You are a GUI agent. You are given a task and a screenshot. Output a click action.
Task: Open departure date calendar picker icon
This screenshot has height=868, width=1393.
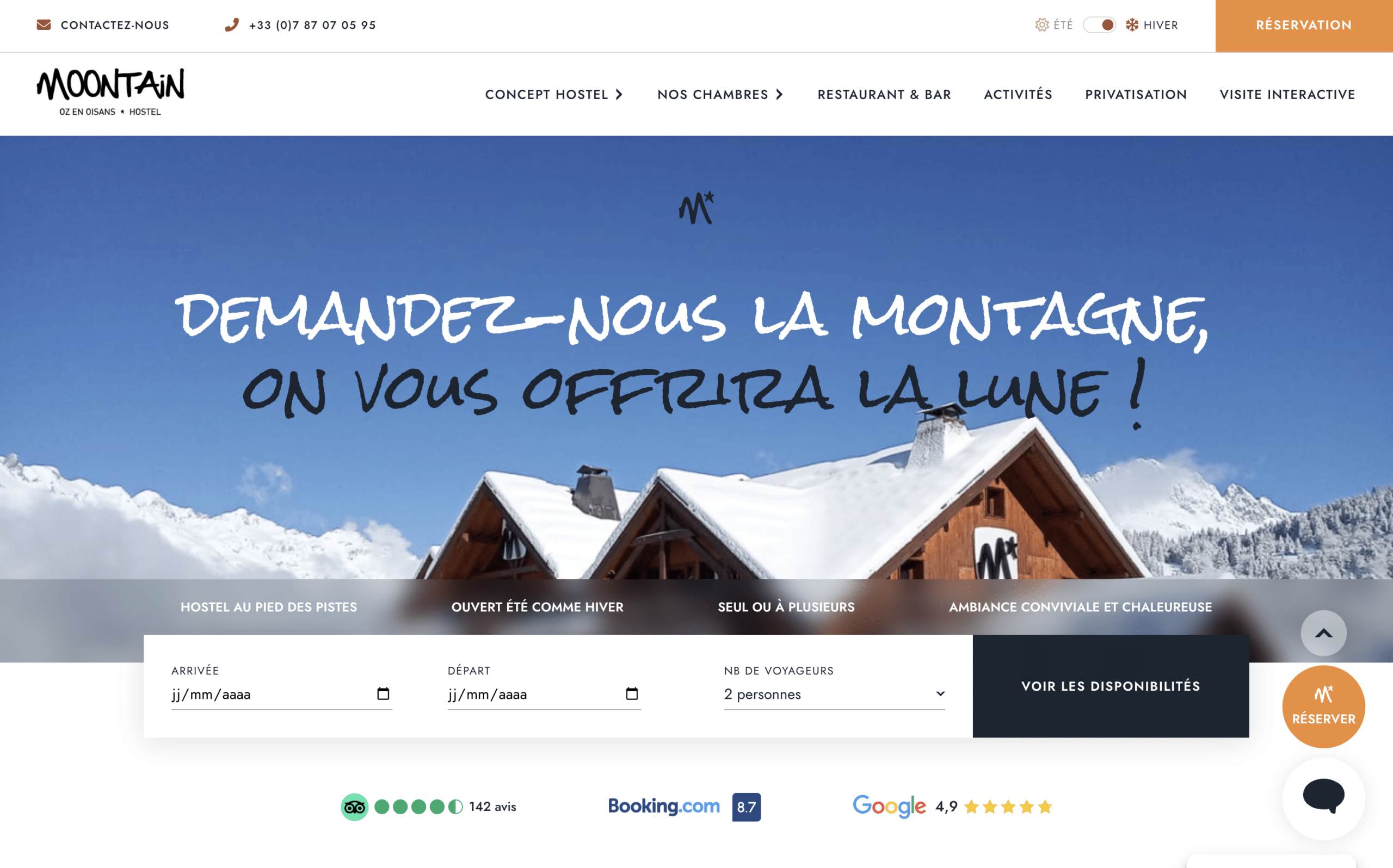tap(632, 693)
